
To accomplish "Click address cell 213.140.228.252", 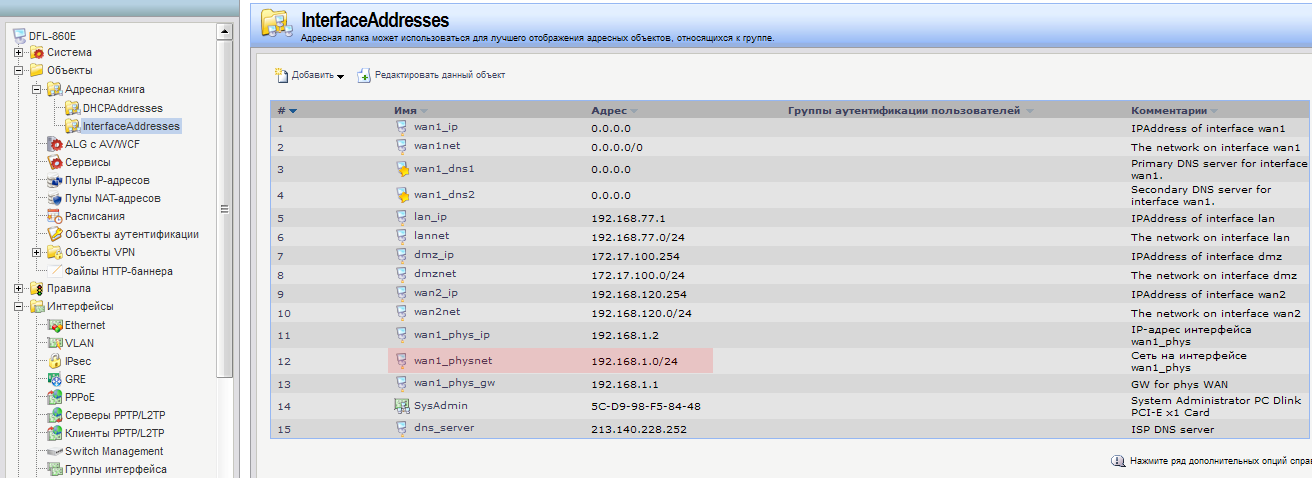I will (x=640, y=429).
